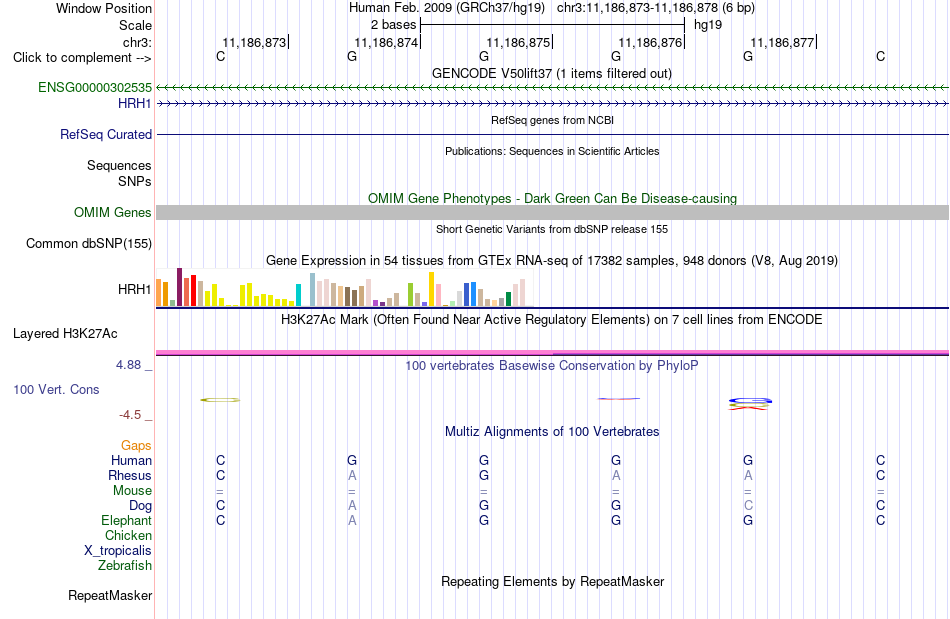Image resolution: width=950 pixels, height=619 pixels.
Task: Click the A base in Elephant row
Action: point(352,520)
